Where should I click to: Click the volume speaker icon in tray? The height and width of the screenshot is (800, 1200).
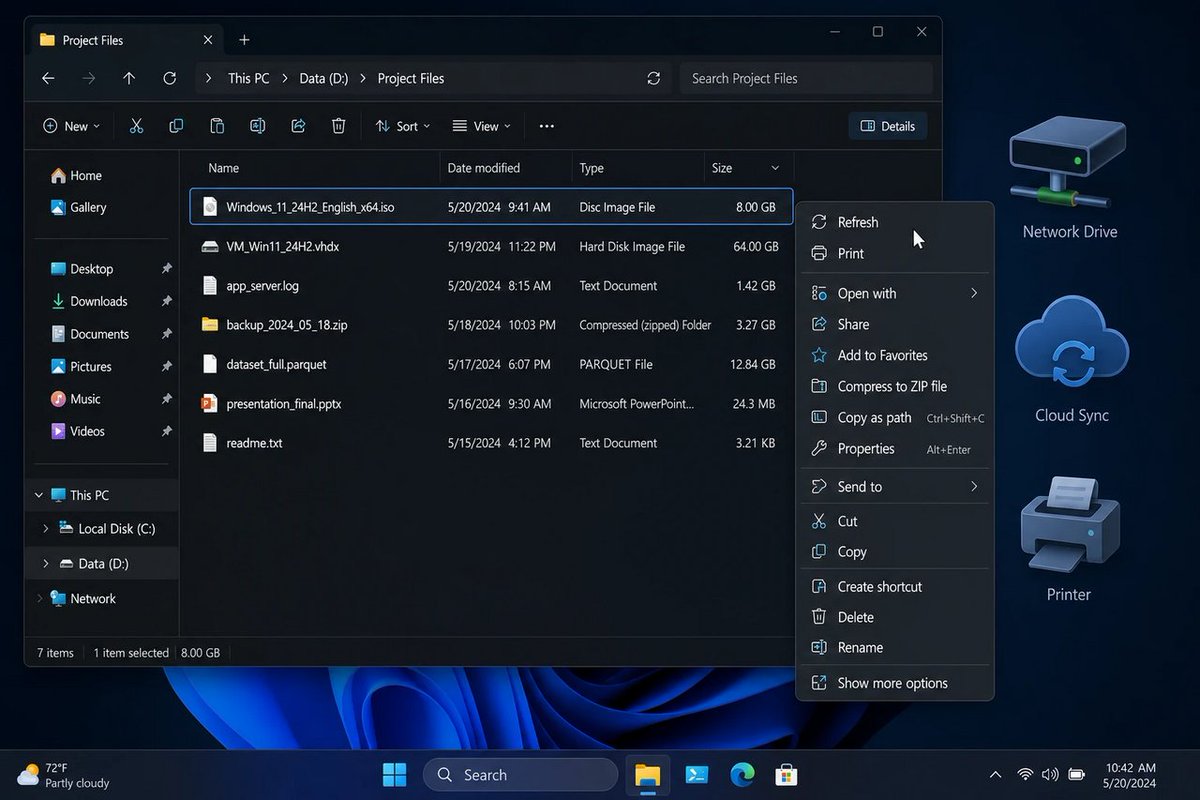(x=1050, y=775)
